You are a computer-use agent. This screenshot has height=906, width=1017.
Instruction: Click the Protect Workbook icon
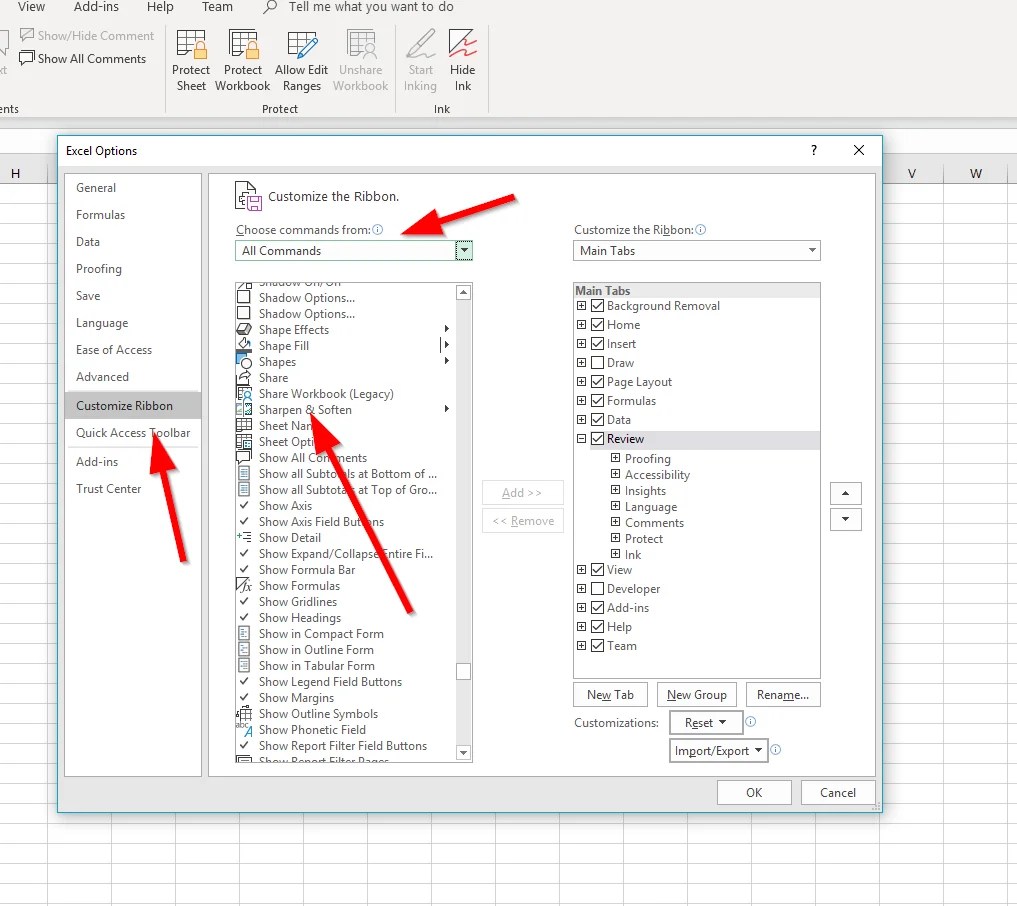pyautogui.click(x=242, y=60)
